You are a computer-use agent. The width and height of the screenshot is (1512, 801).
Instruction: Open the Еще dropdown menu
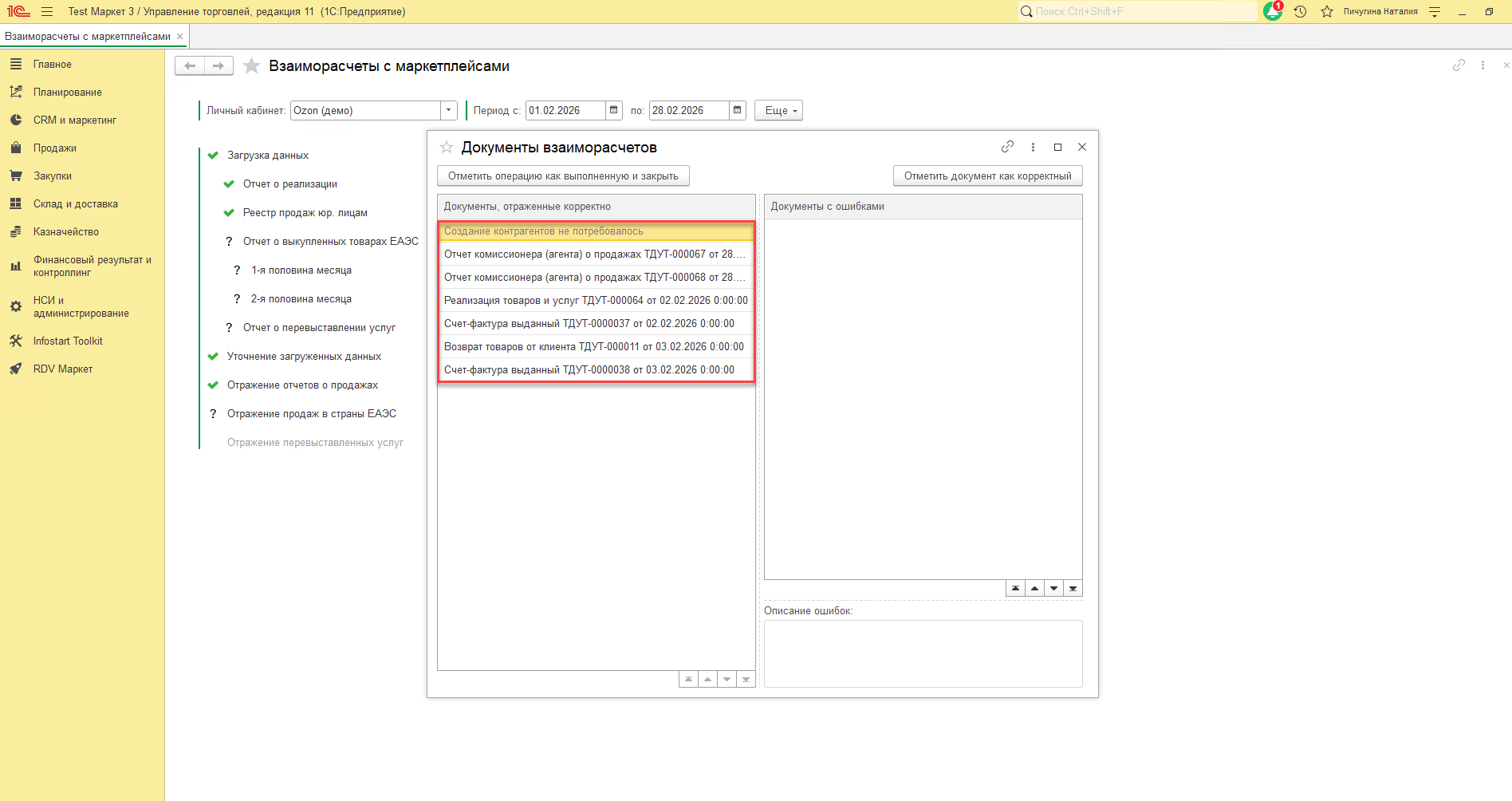point(778,111)
